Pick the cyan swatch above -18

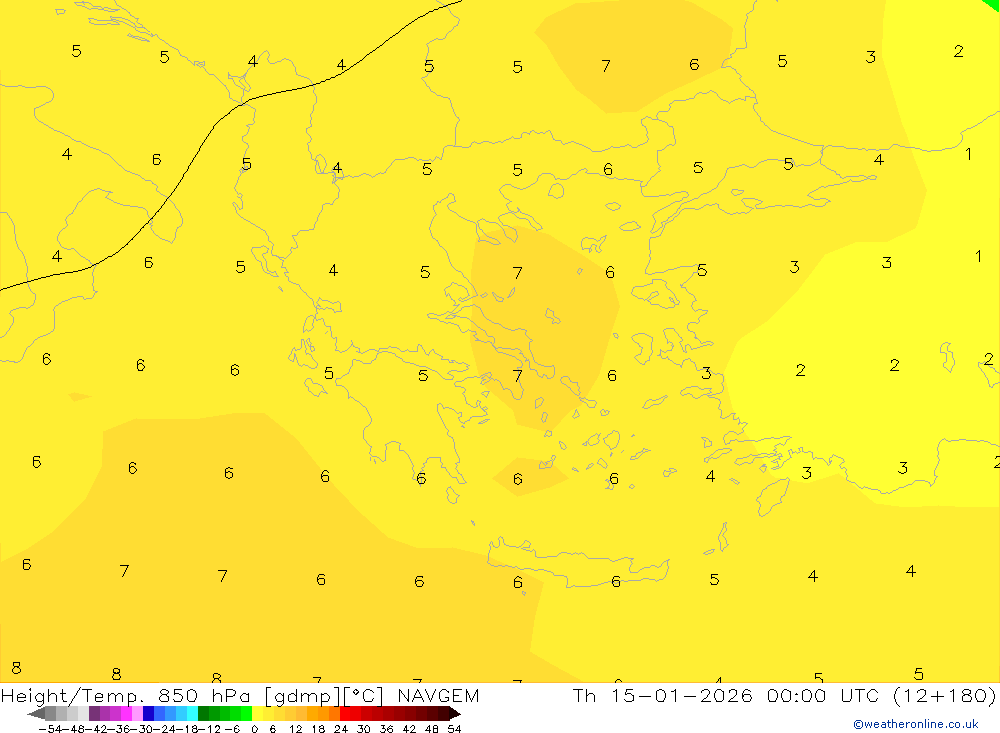pos(192,714)
